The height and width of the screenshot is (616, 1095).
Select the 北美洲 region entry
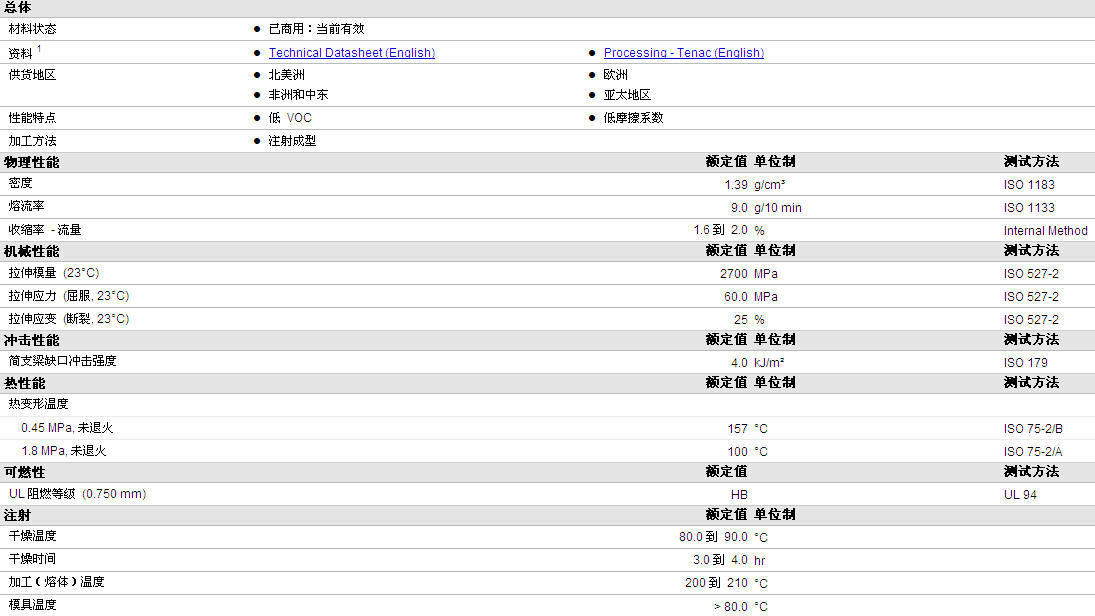pos(286,75)
